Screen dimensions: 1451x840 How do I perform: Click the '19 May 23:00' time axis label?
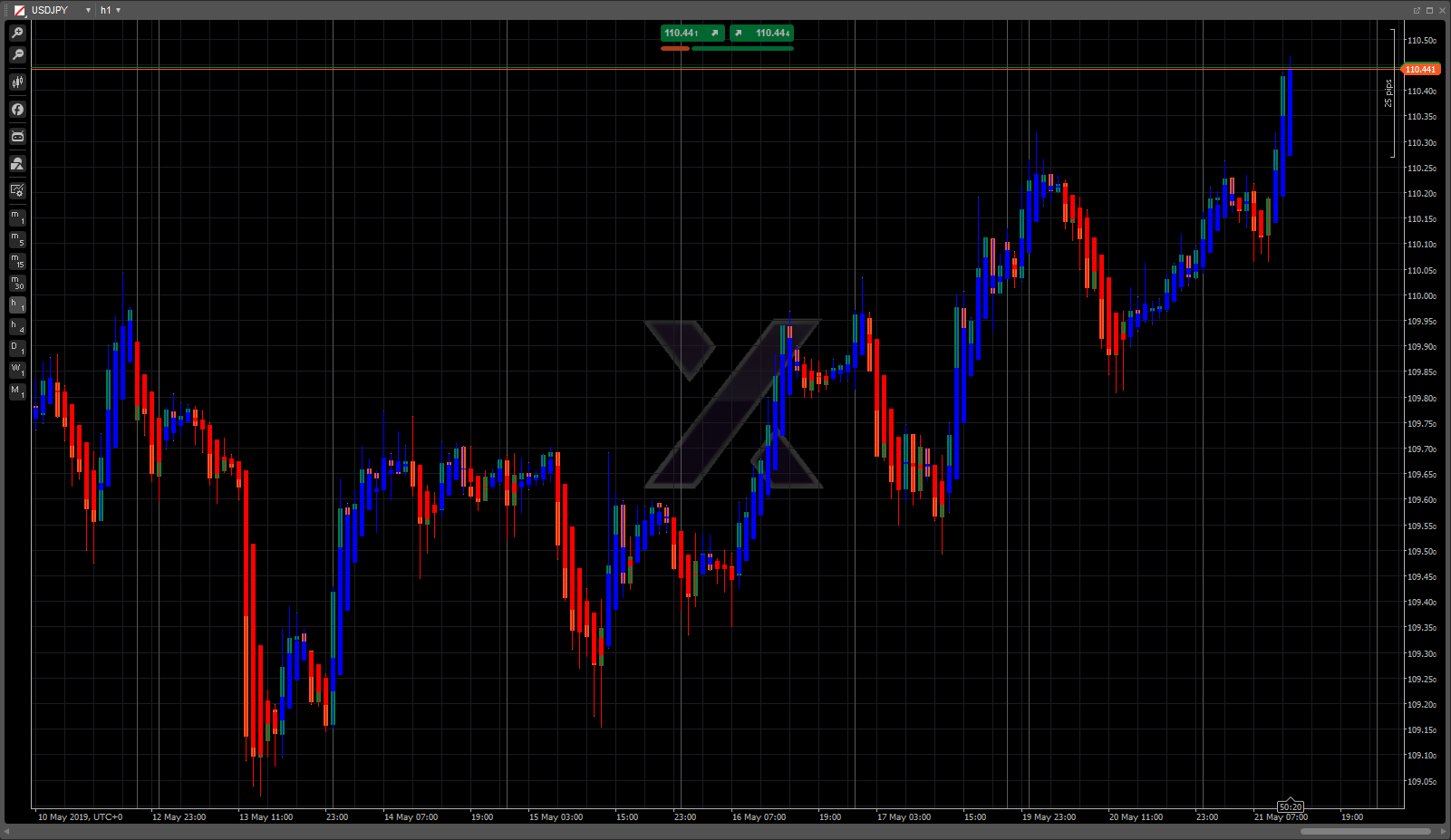(x=1049, y=817)
